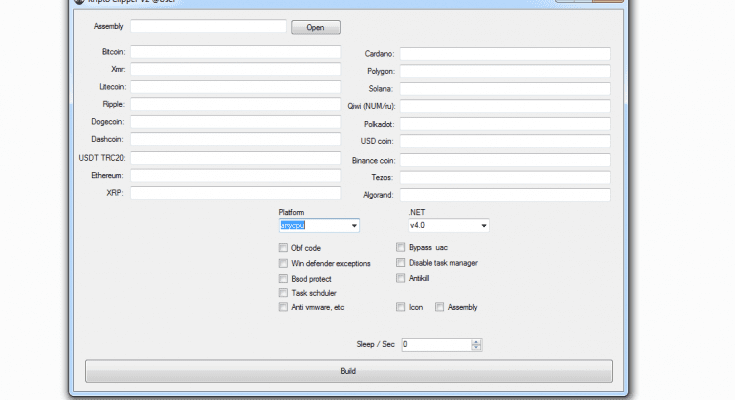Click into the Solana text box
The image size is (735, 400).
pyautogui.click(x=505, y=89)
